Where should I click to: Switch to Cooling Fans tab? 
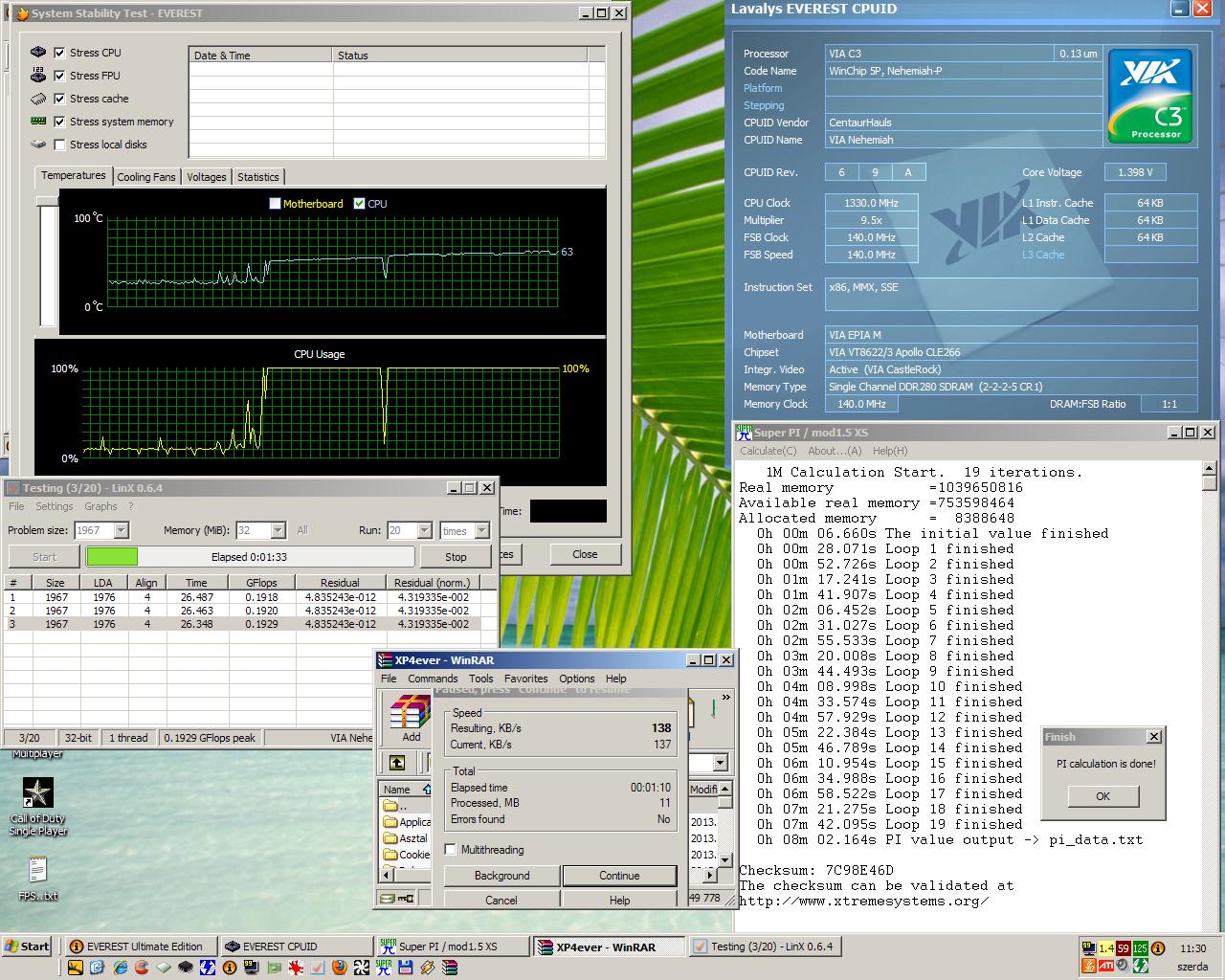click(x=146, y=177)
